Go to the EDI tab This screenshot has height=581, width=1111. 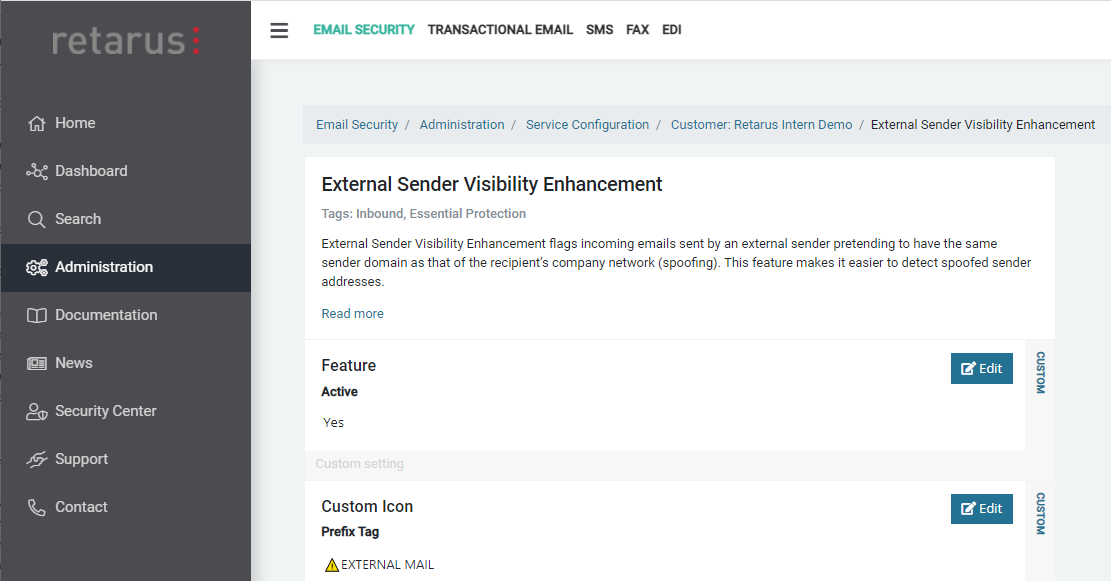pos(672,30)
